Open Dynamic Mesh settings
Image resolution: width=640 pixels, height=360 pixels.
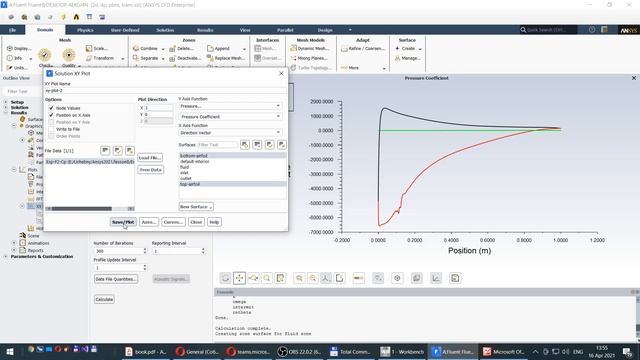310,48
